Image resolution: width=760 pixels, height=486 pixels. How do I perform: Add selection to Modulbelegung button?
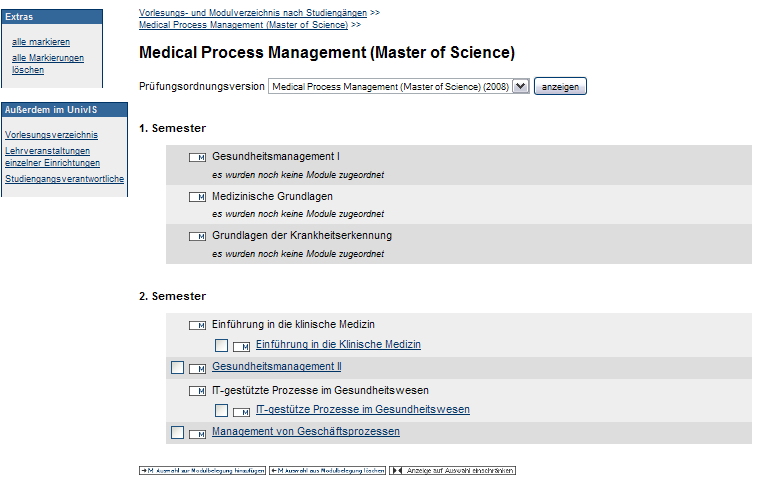(x=202, y=470)
